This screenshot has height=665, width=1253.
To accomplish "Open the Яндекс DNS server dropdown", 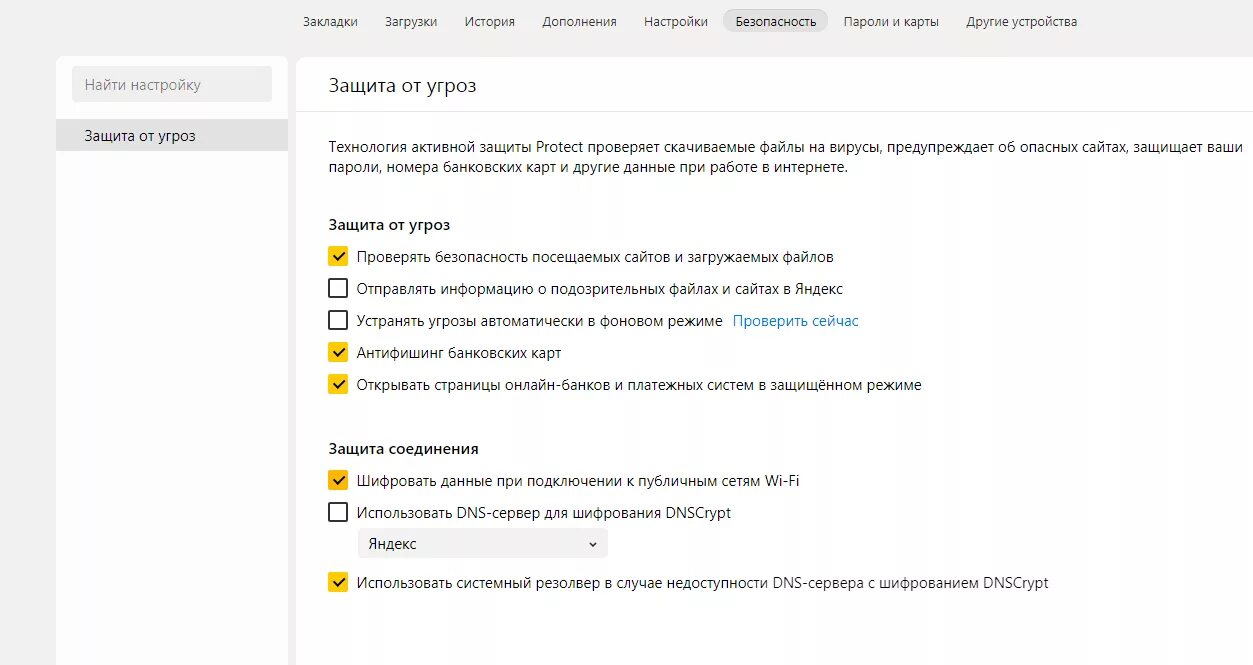I will point(482,544).
